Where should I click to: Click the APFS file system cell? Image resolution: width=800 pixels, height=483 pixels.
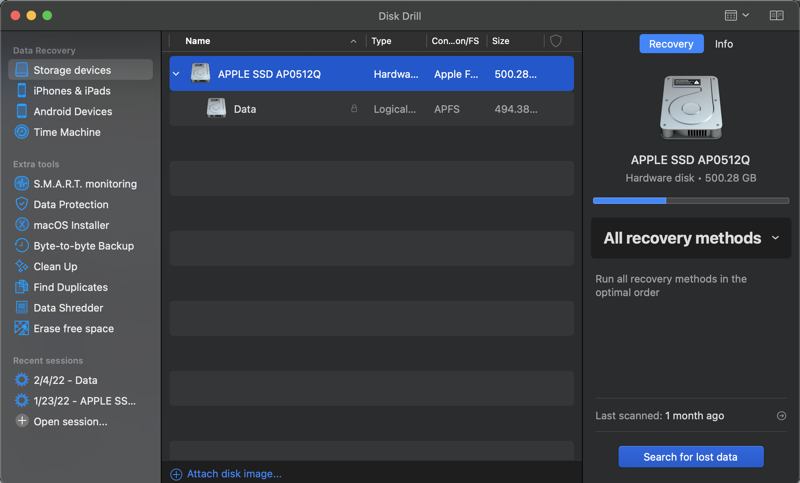(x=446, y=109)
